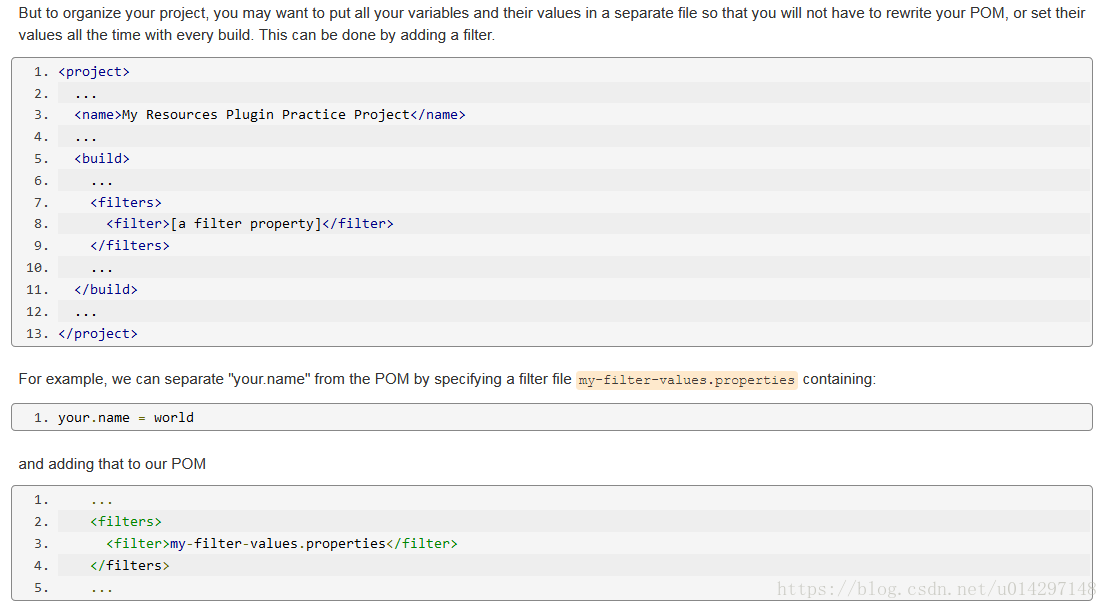Screen dimensions: 1109x609
Task: Click the "My Resources Plugin Practice Project" name line
Action: tap(269, 115)
